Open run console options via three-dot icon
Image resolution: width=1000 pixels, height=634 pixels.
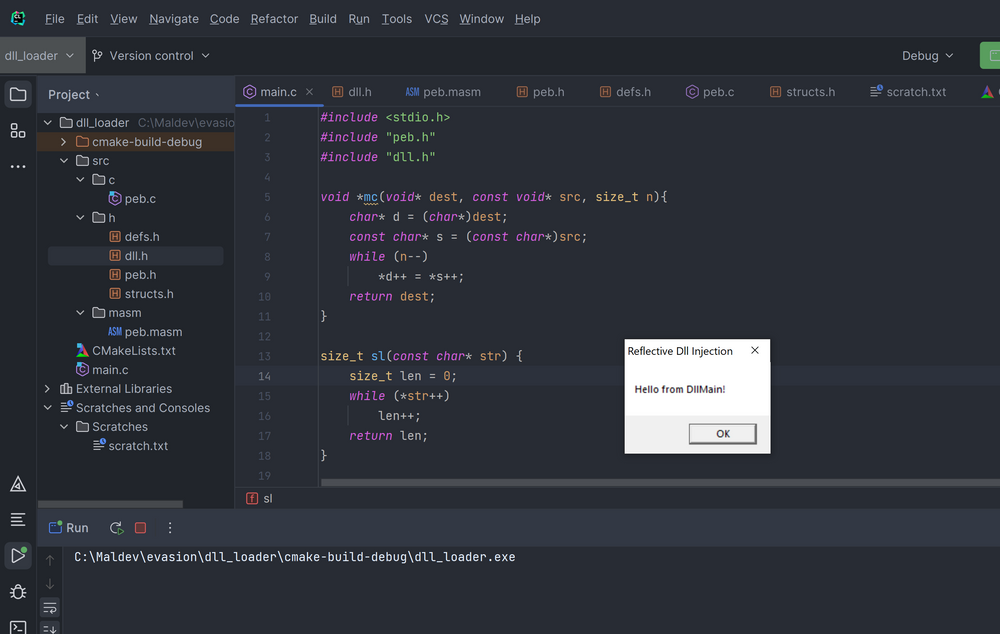pyautogui.click(x=169, y=527)
